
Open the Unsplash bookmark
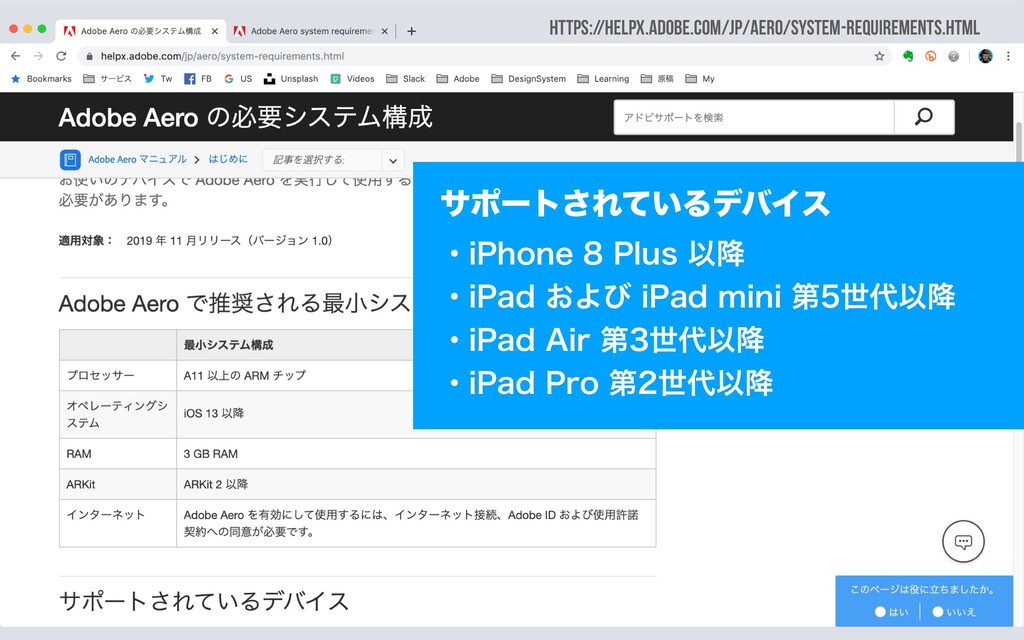coord(291,79)
